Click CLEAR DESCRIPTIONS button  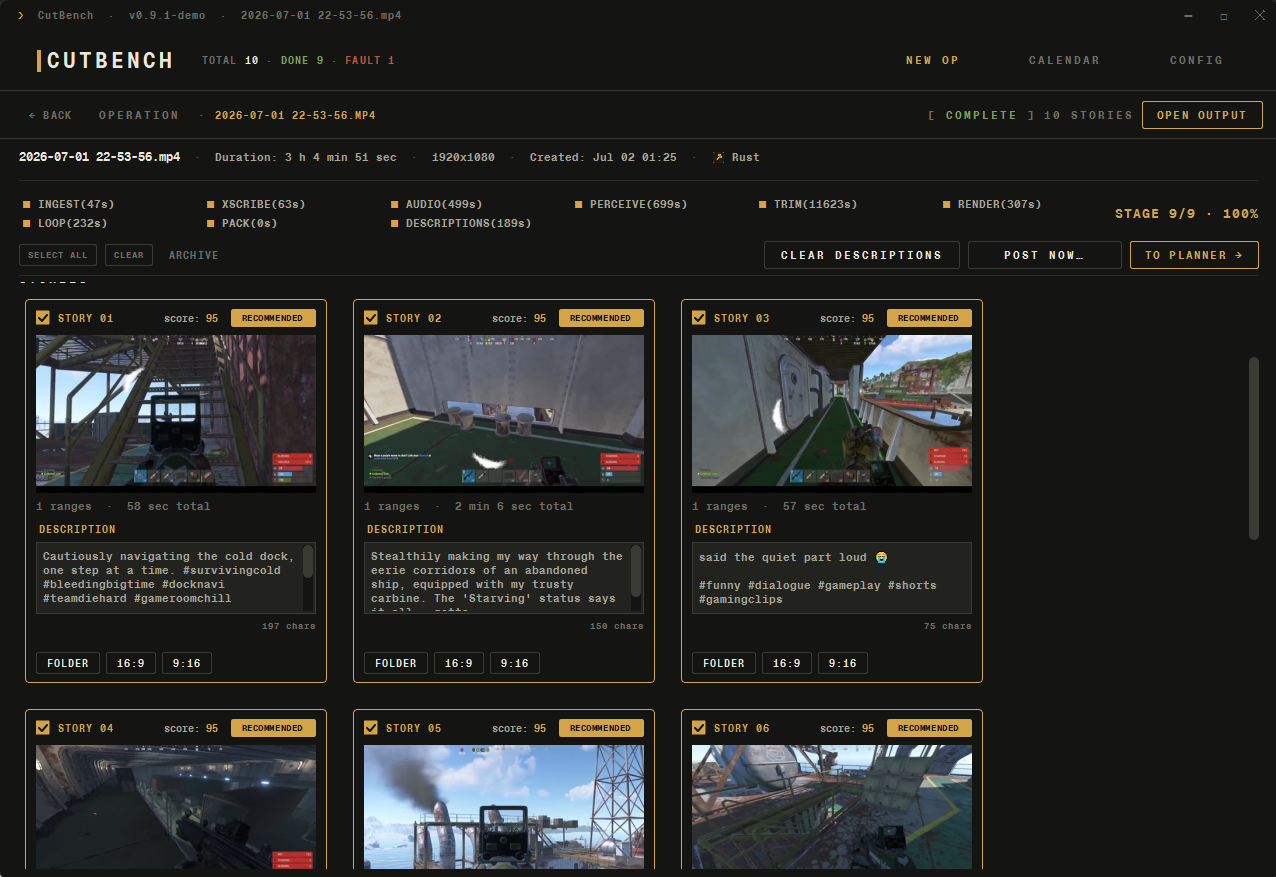tap(861, 255)
